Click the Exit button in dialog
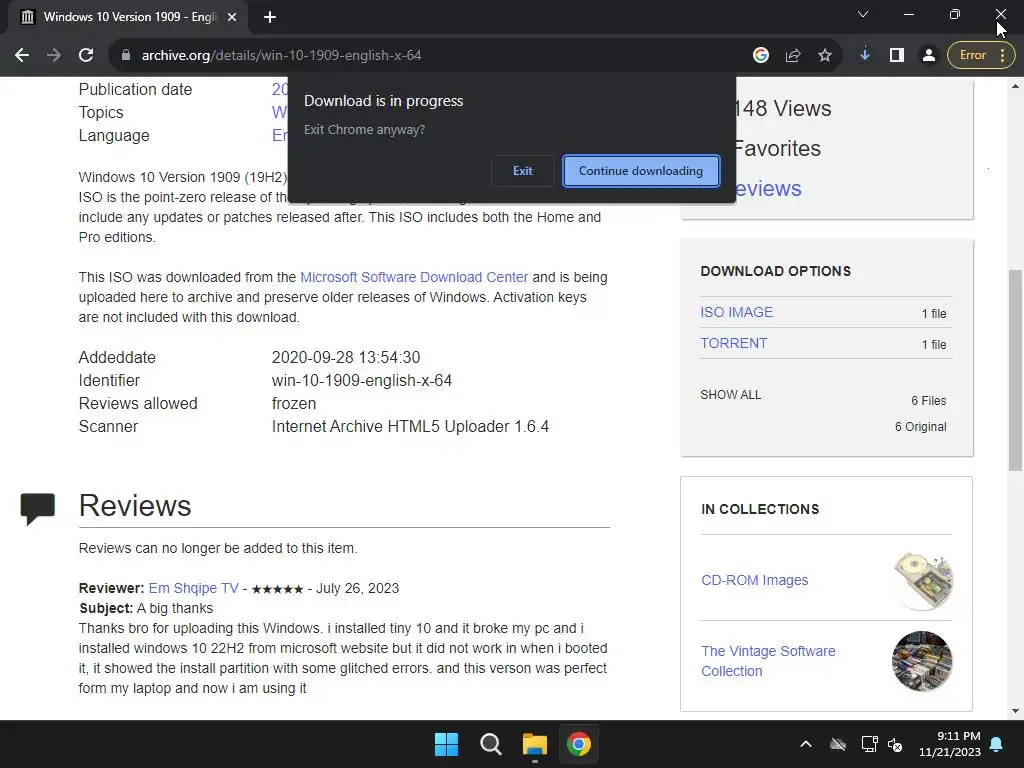The height and width of the screenshot is (768, 1024). coord(522,170)
